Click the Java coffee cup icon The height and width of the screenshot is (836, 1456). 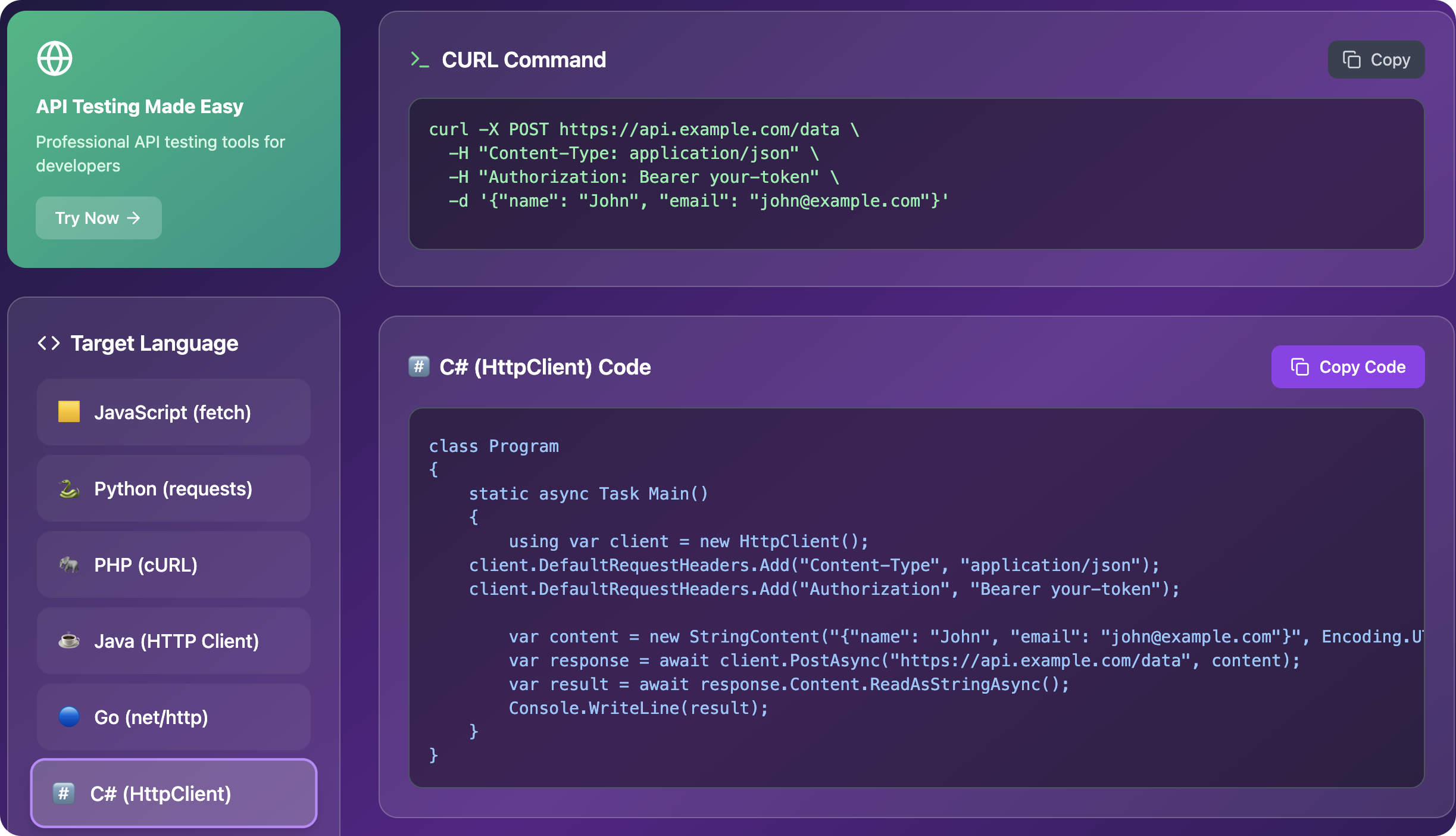tap(69, 641)
